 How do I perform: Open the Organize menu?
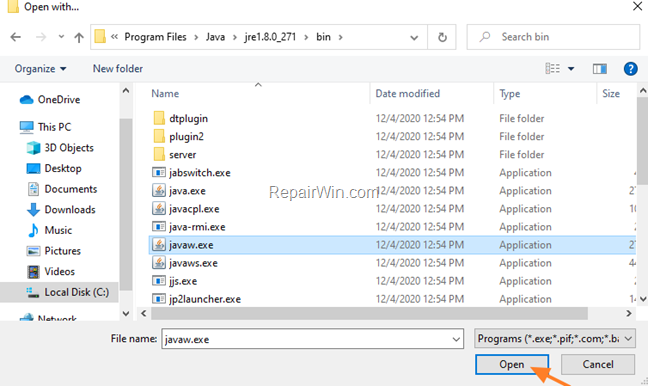tap(40, 69)
